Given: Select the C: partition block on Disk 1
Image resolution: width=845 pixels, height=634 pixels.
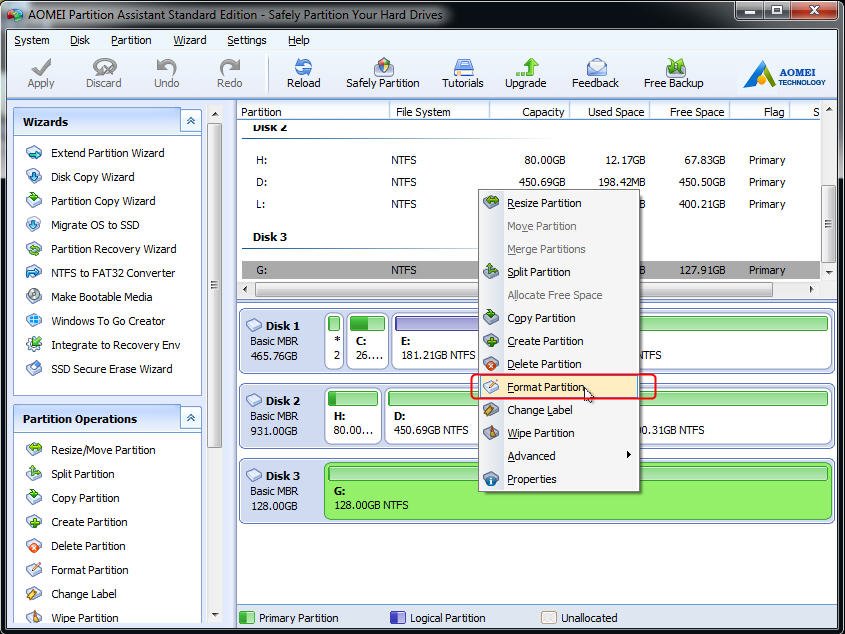Looking at the screenshot, I should coord(367,341).
